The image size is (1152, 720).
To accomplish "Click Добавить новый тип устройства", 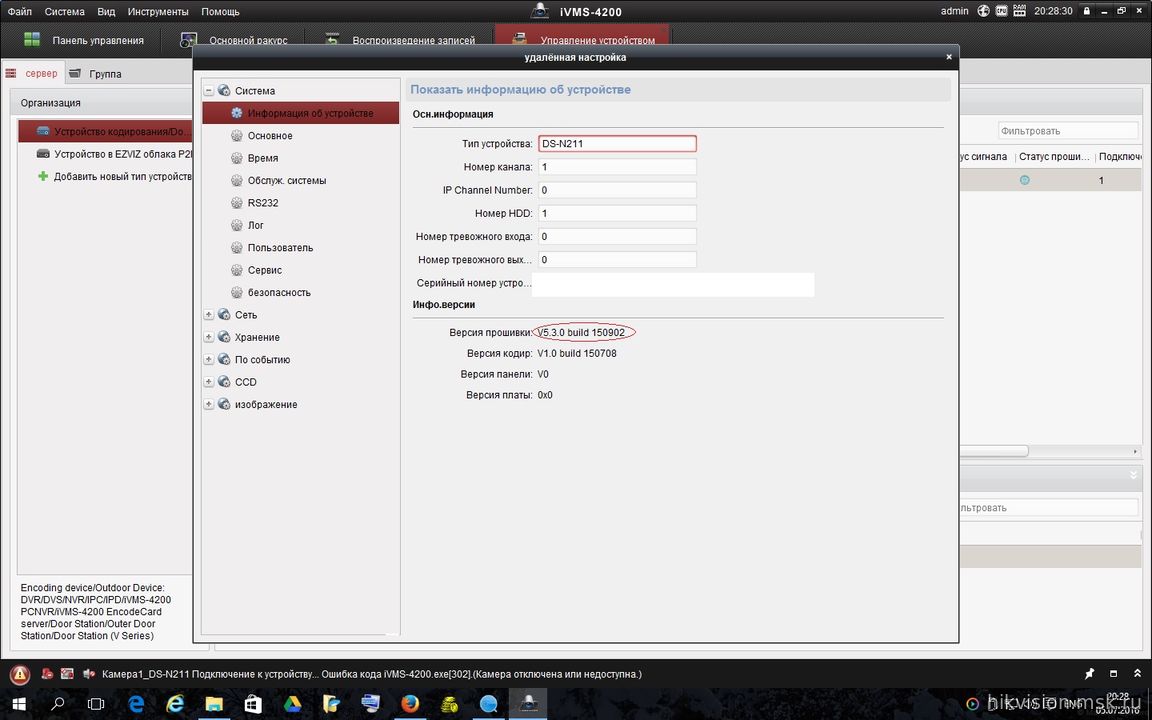I will [x=115, y=176].
